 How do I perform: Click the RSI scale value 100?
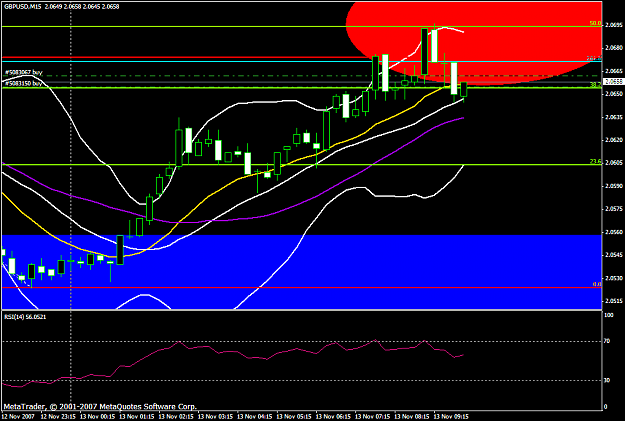(609, 315)
